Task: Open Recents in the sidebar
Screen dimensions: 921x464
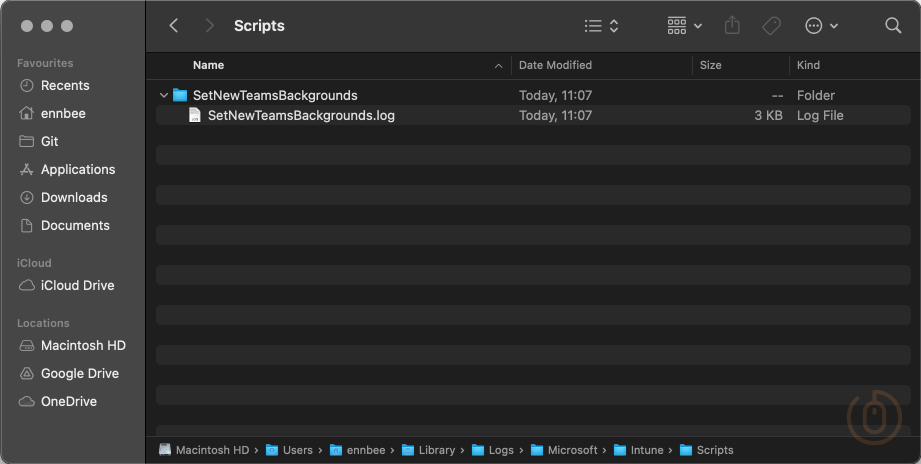Action: pyautogui.click(x=65, y=86)
